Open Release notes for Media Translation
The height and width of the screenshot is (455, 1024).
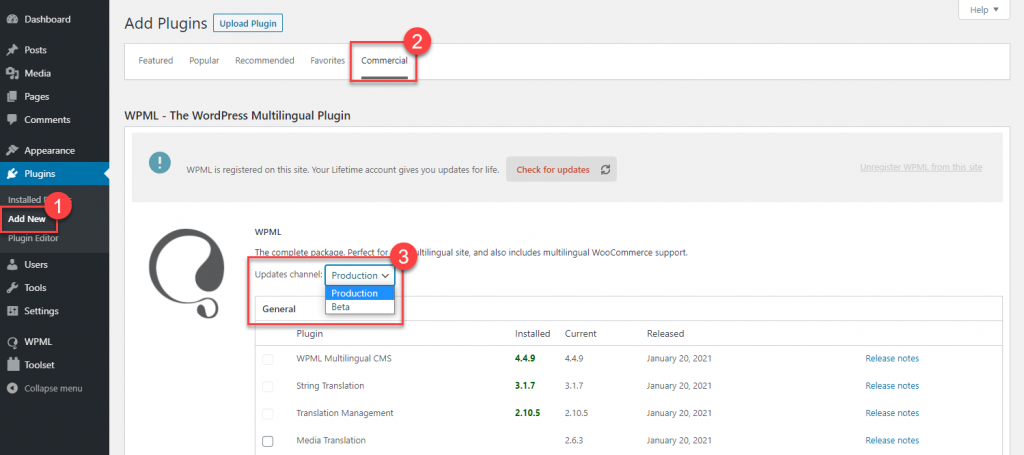pyautogui.click(x=892, y=441)
